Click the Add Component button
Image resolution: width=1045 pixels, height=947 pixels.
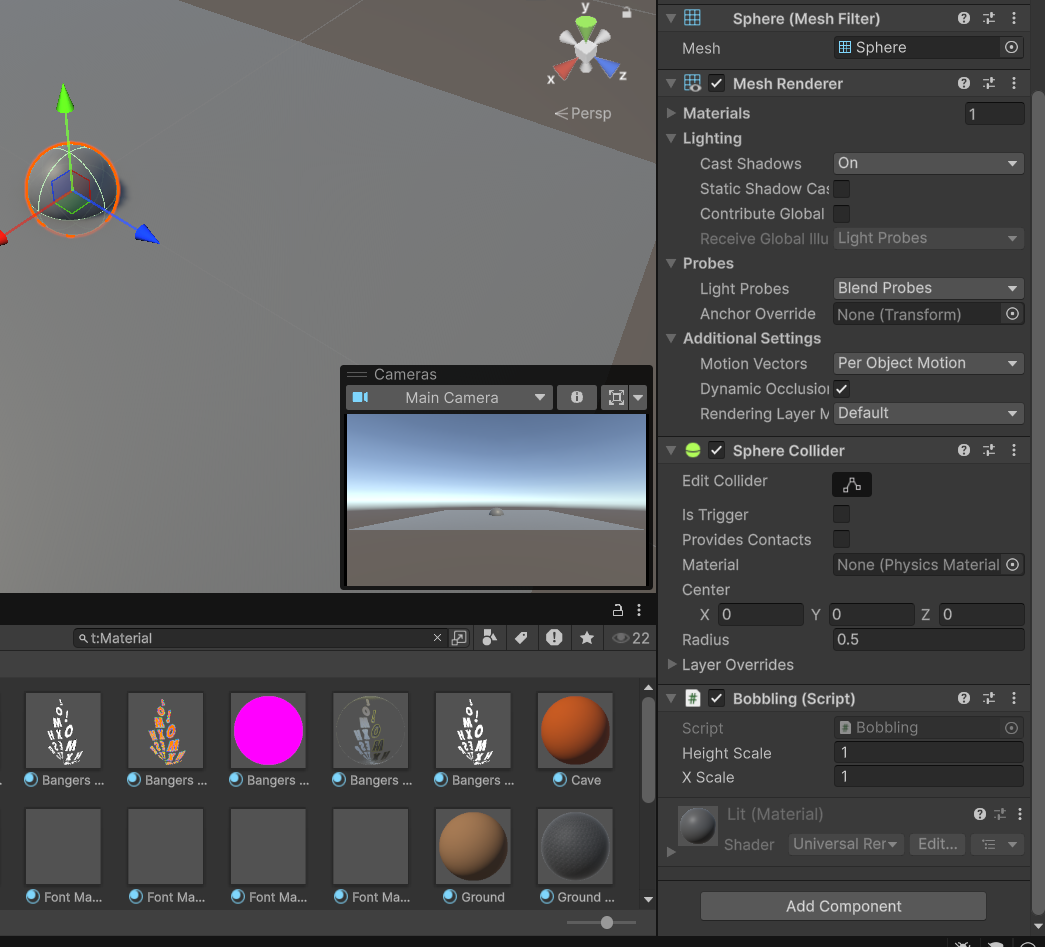[843, 906]
